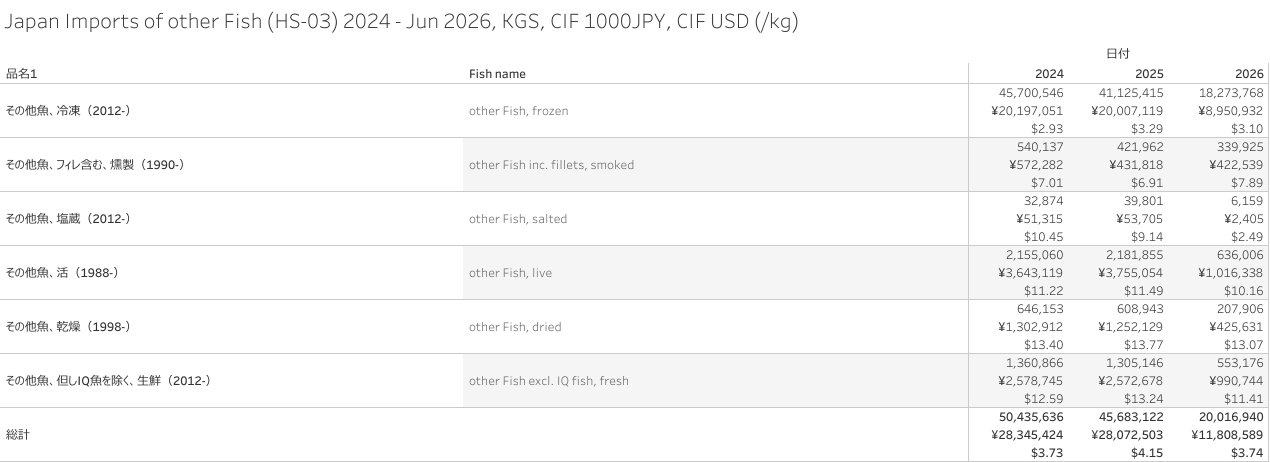This screenshot has height=462, width=1270.
Task: Click the その他魚、活（1988-） row header
Action: coord(63,273)
